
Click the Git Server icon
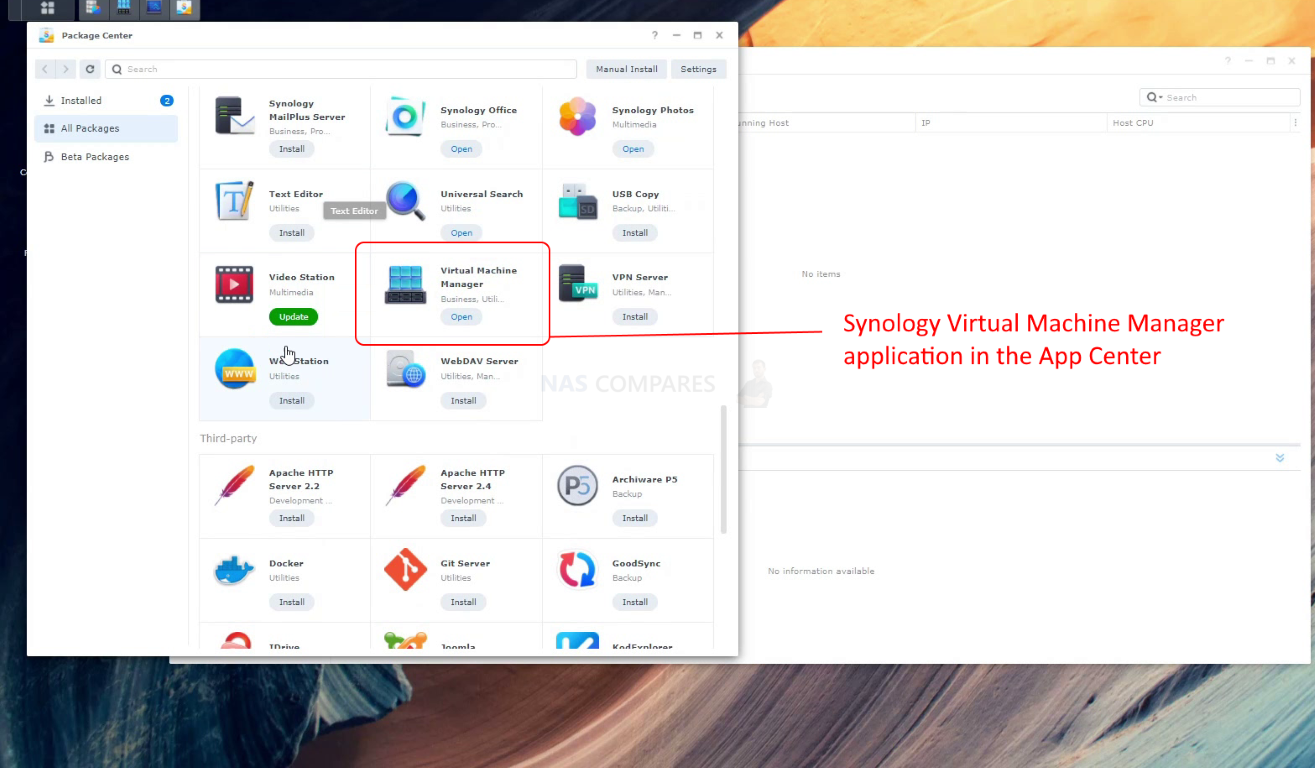click(406, 570)
